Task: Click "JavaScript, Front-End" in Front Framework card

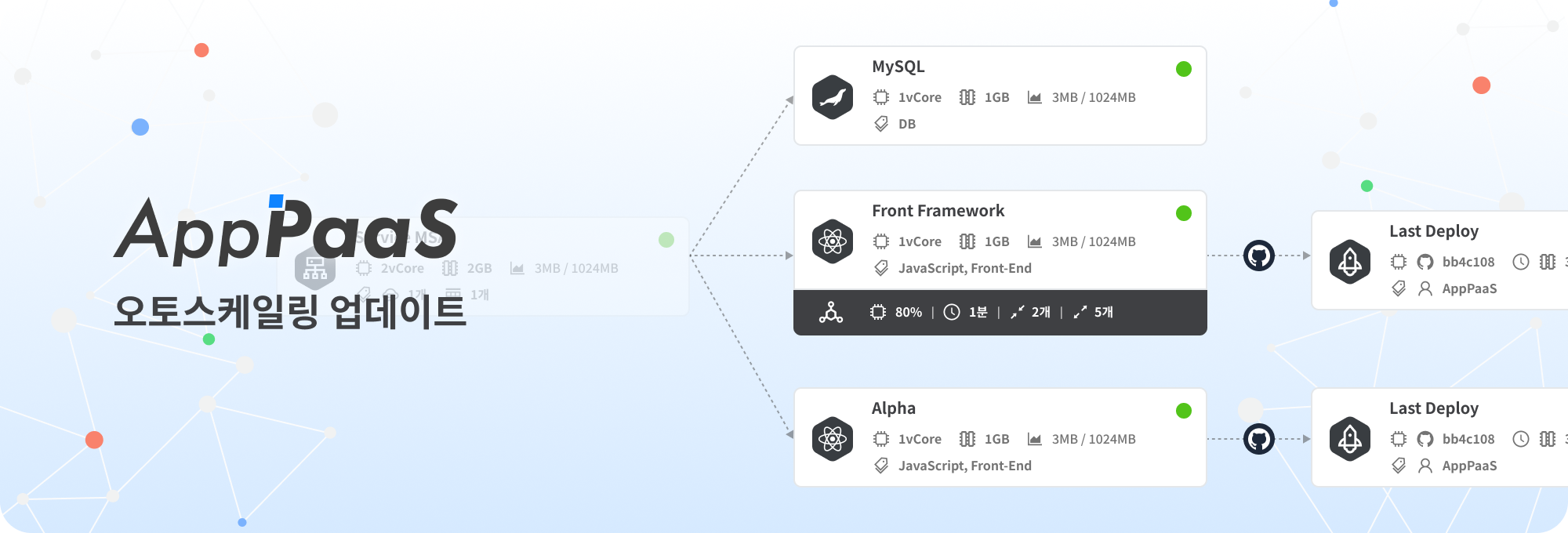Action: tap(965, 268)
